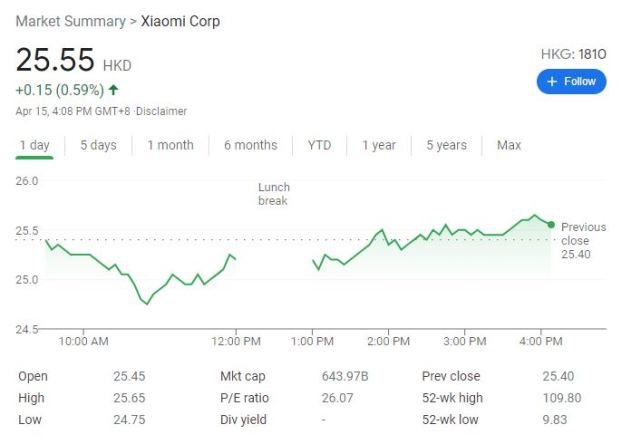Select the 1 day tab
Screen dimensions: 641x444
pos(34,145)
